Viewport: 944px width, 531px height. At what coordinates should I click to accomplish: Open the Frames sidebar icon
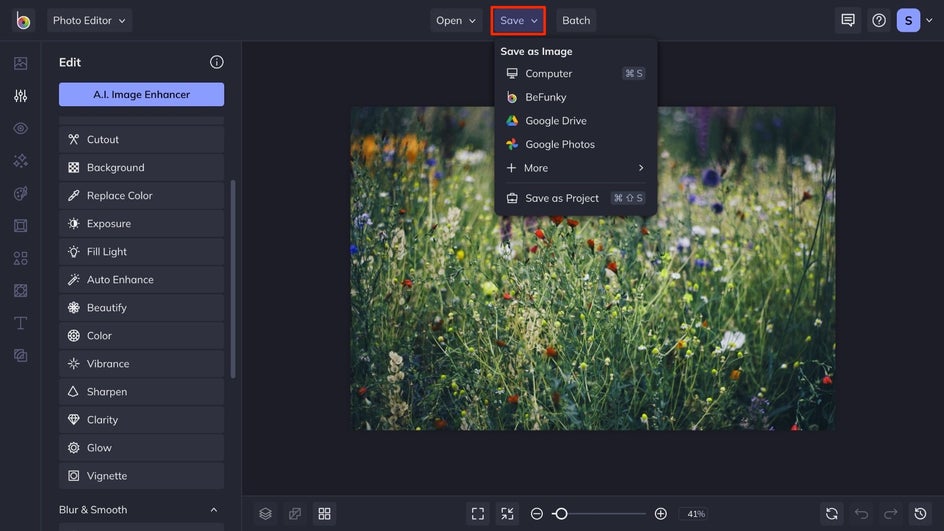pos(20,226)
